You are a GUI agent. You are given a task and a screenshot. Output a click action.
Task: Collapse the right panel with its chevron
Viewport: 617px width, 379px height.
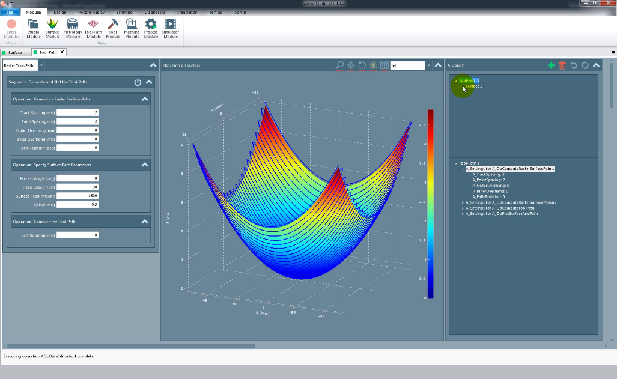(x=597, y=65)
